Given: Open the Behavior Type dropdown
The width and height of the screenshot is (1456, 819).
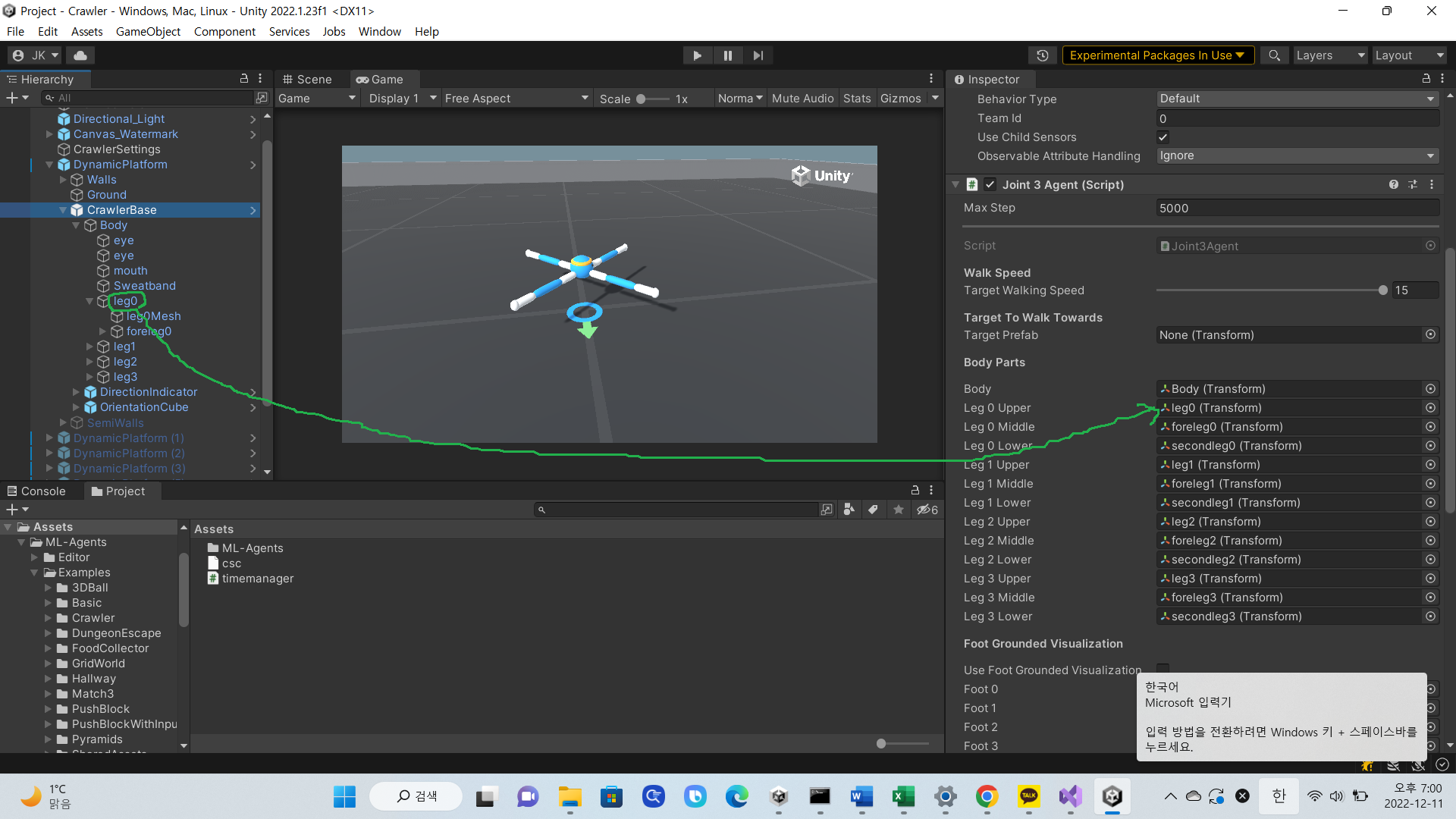Looking at the screenshot, I should pyautogui.click(x=1297, y=99).
